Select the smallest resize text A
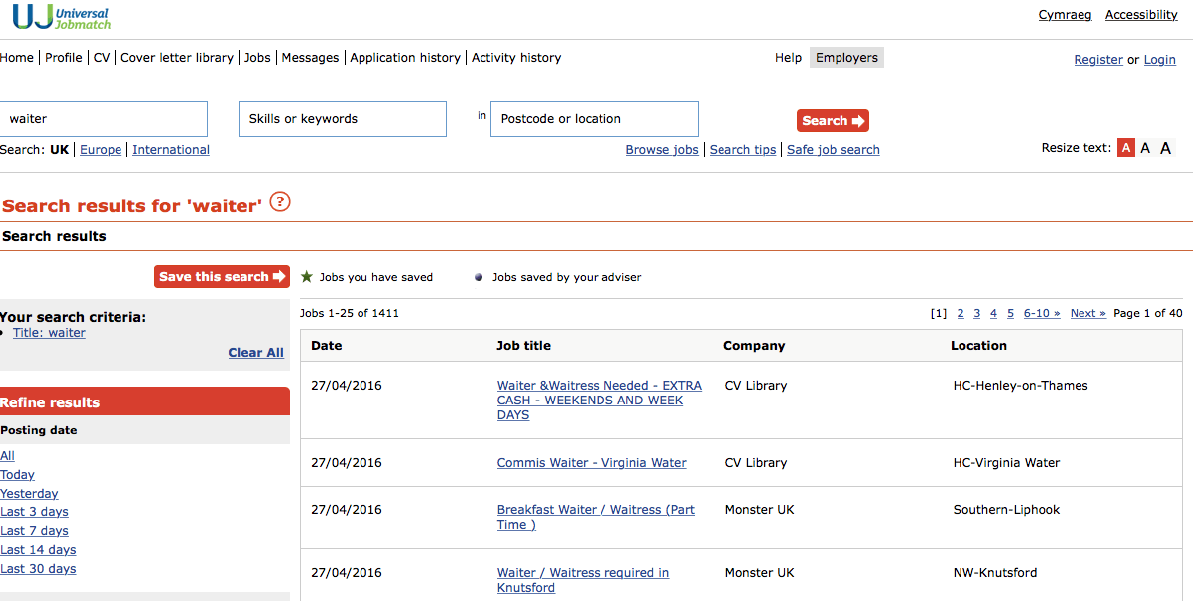 coord(1126,148)
